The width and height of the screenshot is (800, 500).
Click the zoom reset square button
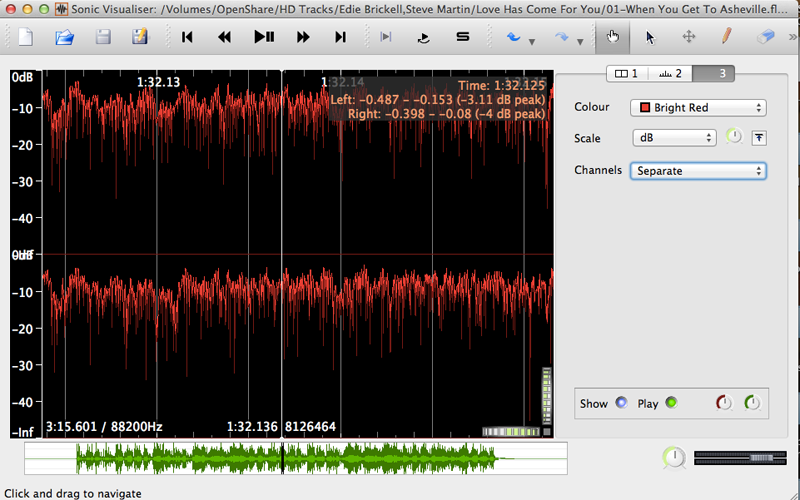547,432
